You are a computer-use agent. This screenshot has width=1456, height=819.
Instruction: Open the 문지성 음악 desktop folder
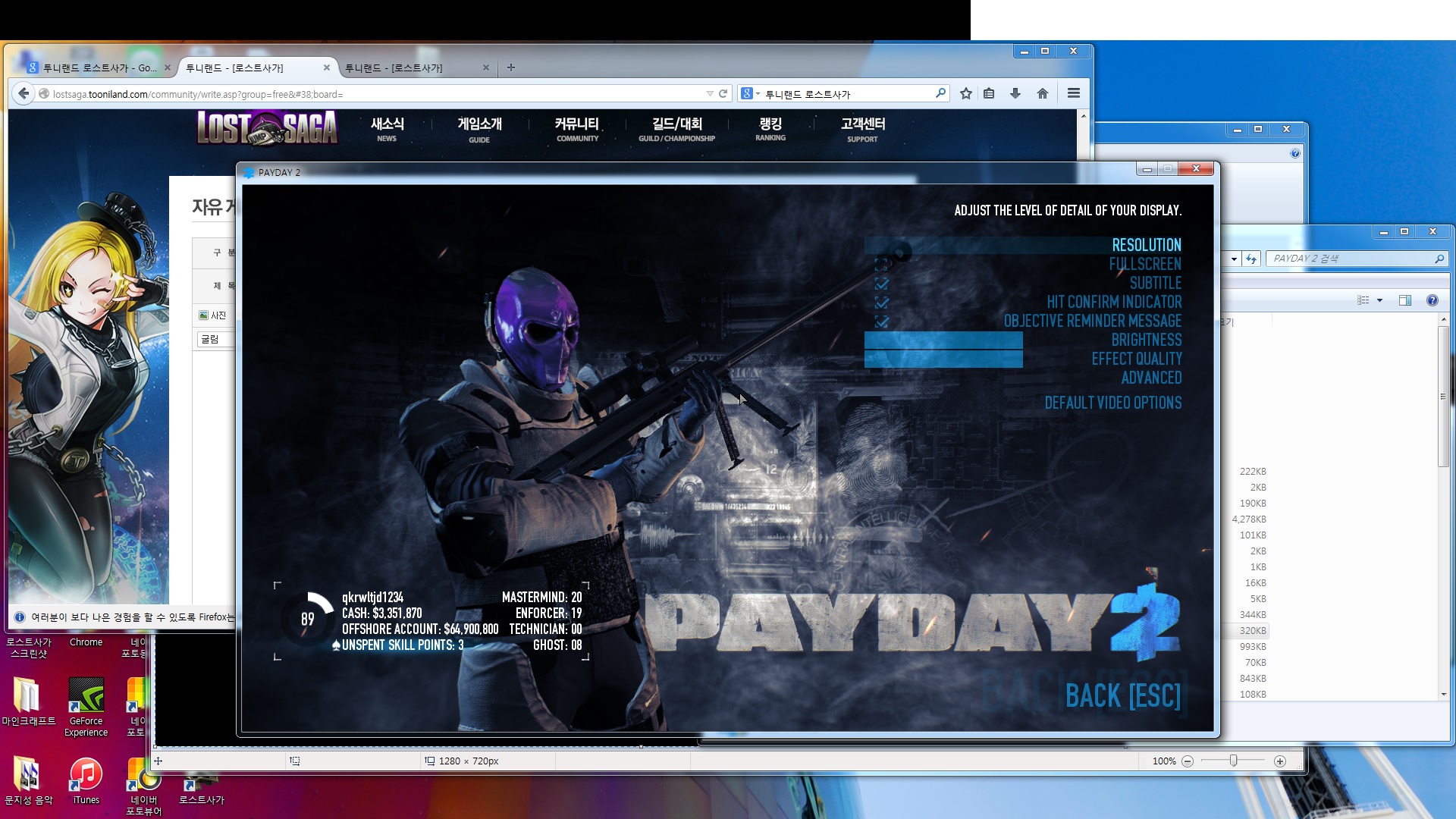(28, 780)
